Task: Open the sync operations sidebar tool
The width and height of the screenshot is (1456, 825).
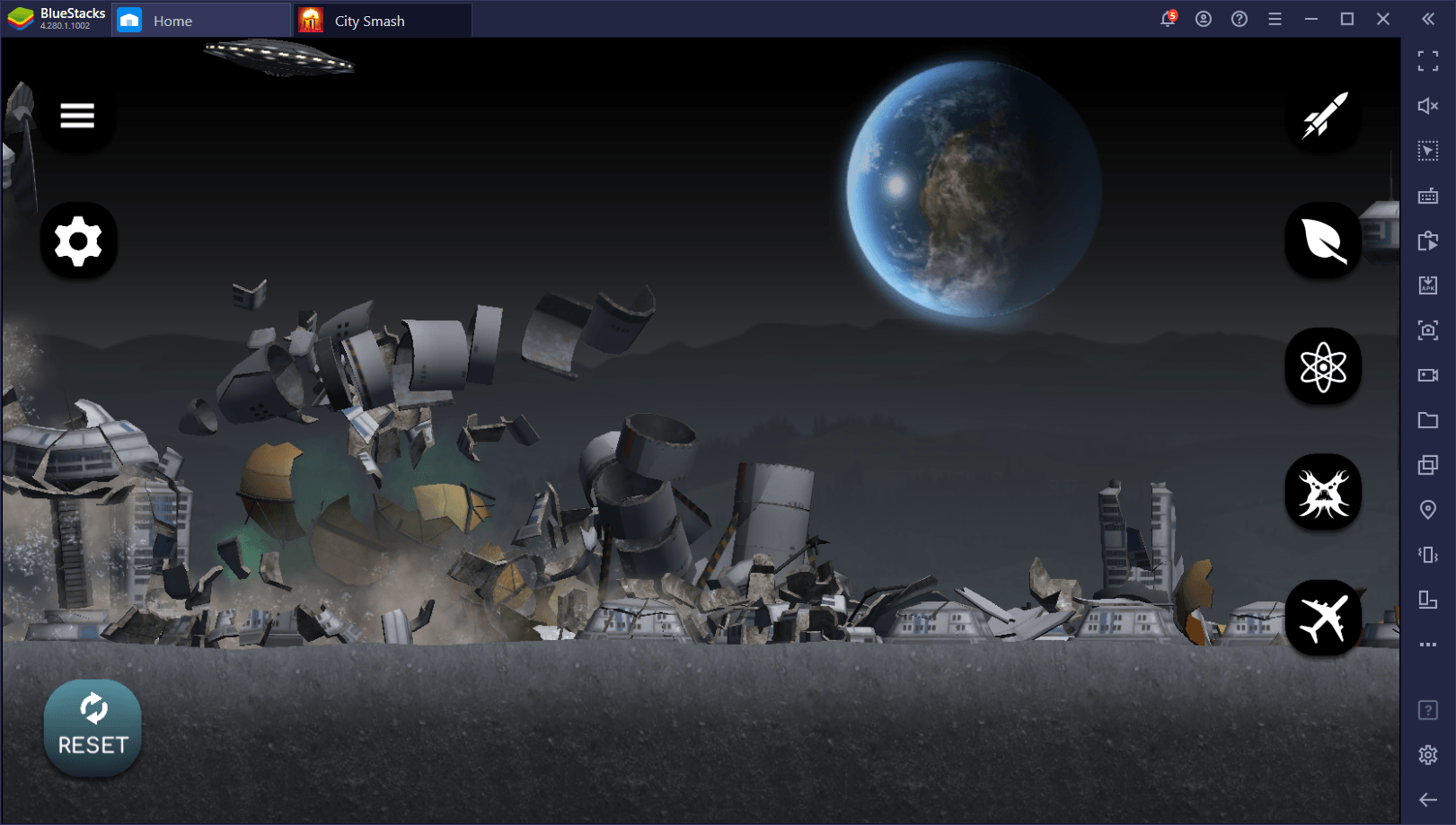Action: (x=1428, y=241)
